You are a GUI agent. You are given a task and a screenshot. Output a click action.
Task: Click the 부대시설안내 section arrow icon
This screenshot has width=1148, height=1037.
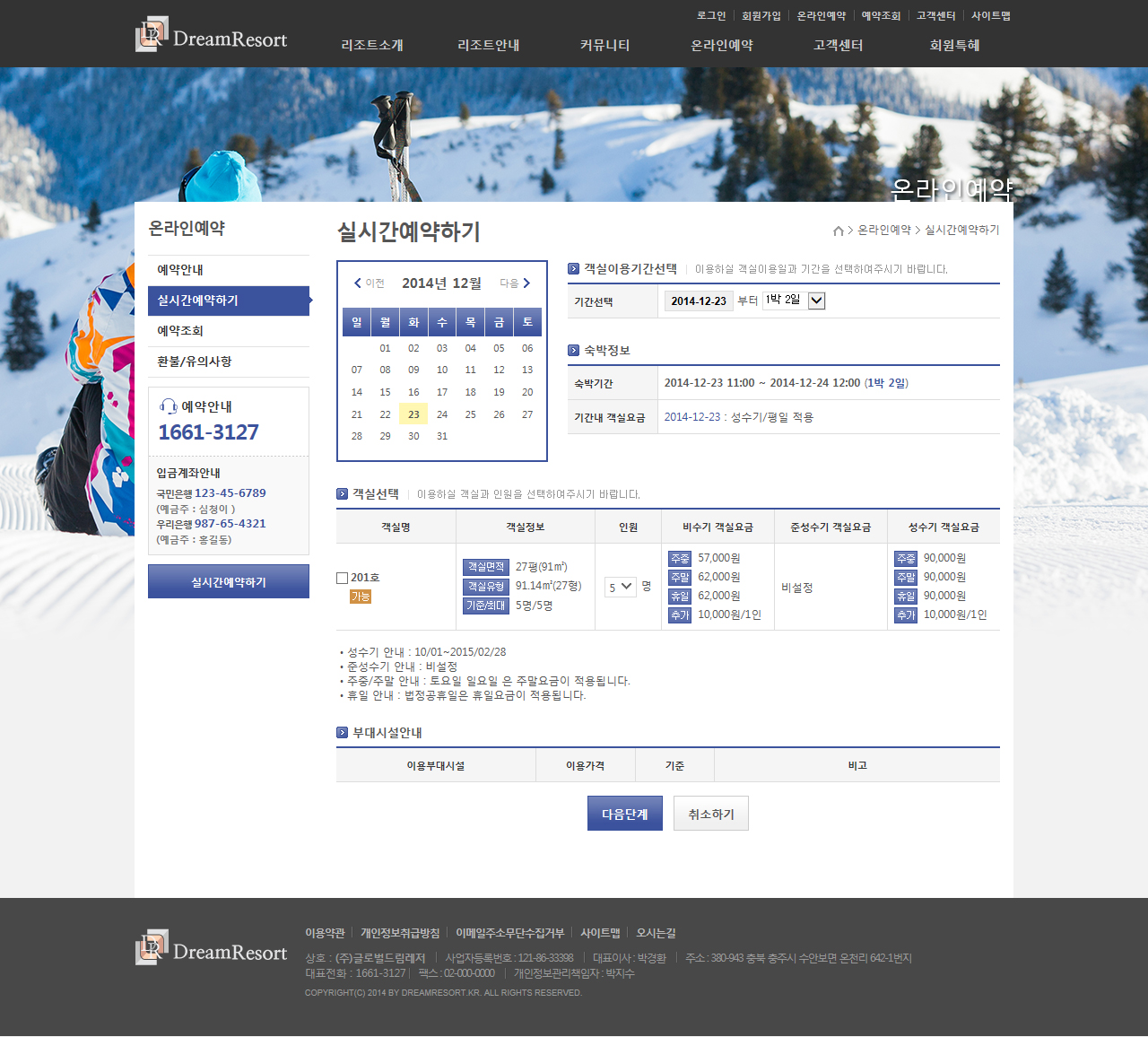(x=342, y=733)
